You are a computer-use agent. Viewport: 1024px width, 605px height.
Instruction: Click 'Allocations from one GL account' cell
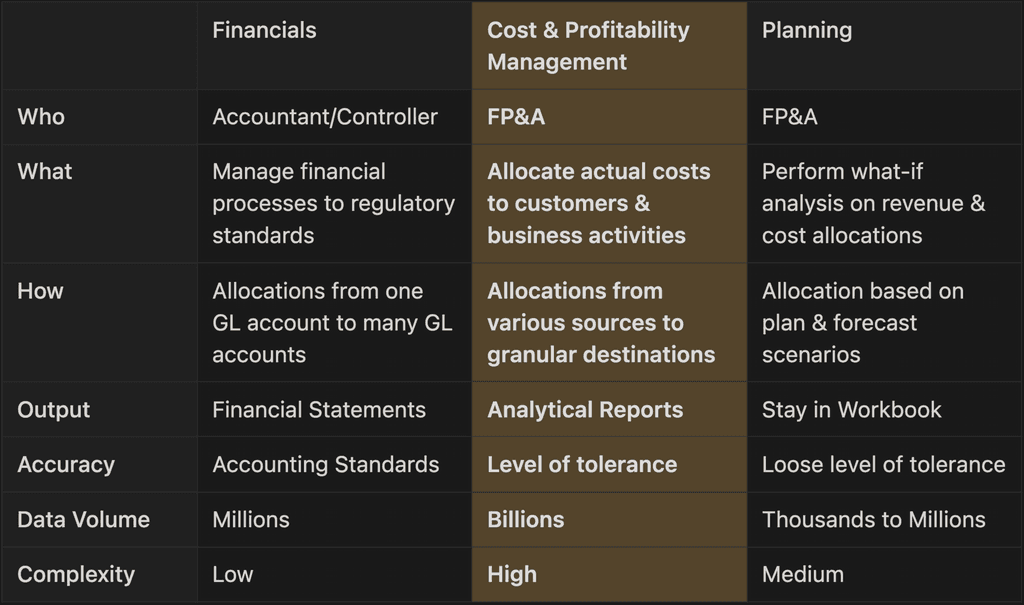[x=332, y=322]
